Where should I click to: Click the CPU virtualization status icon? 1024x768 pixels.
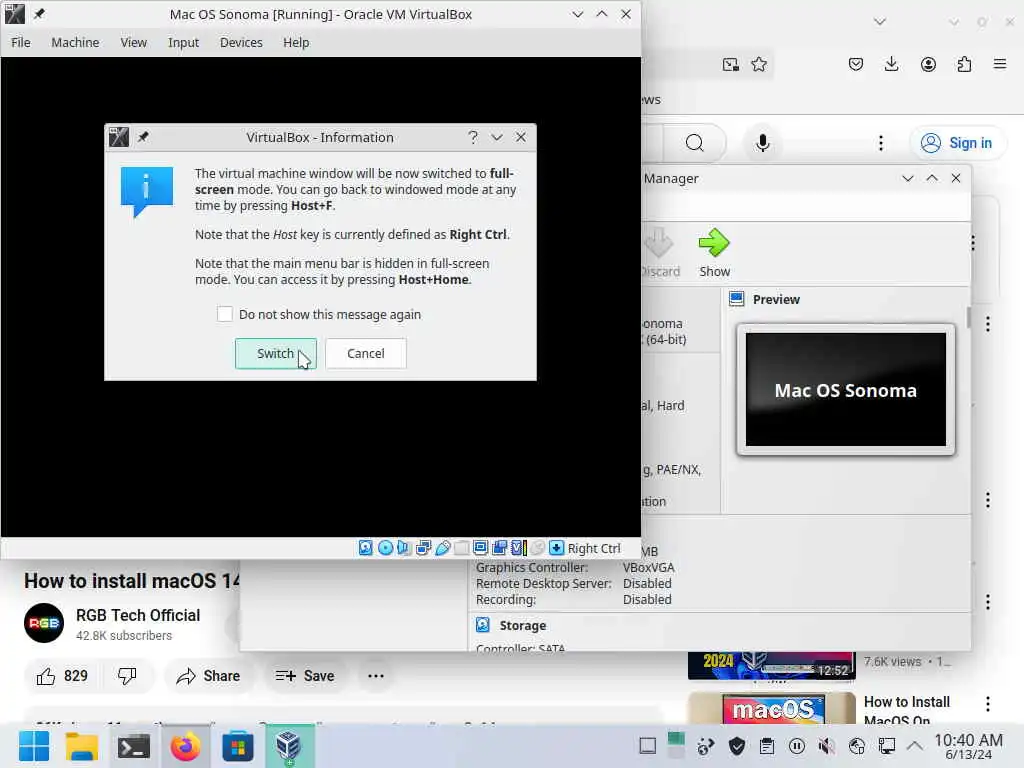pyautogui.click(x=519, y=548)
